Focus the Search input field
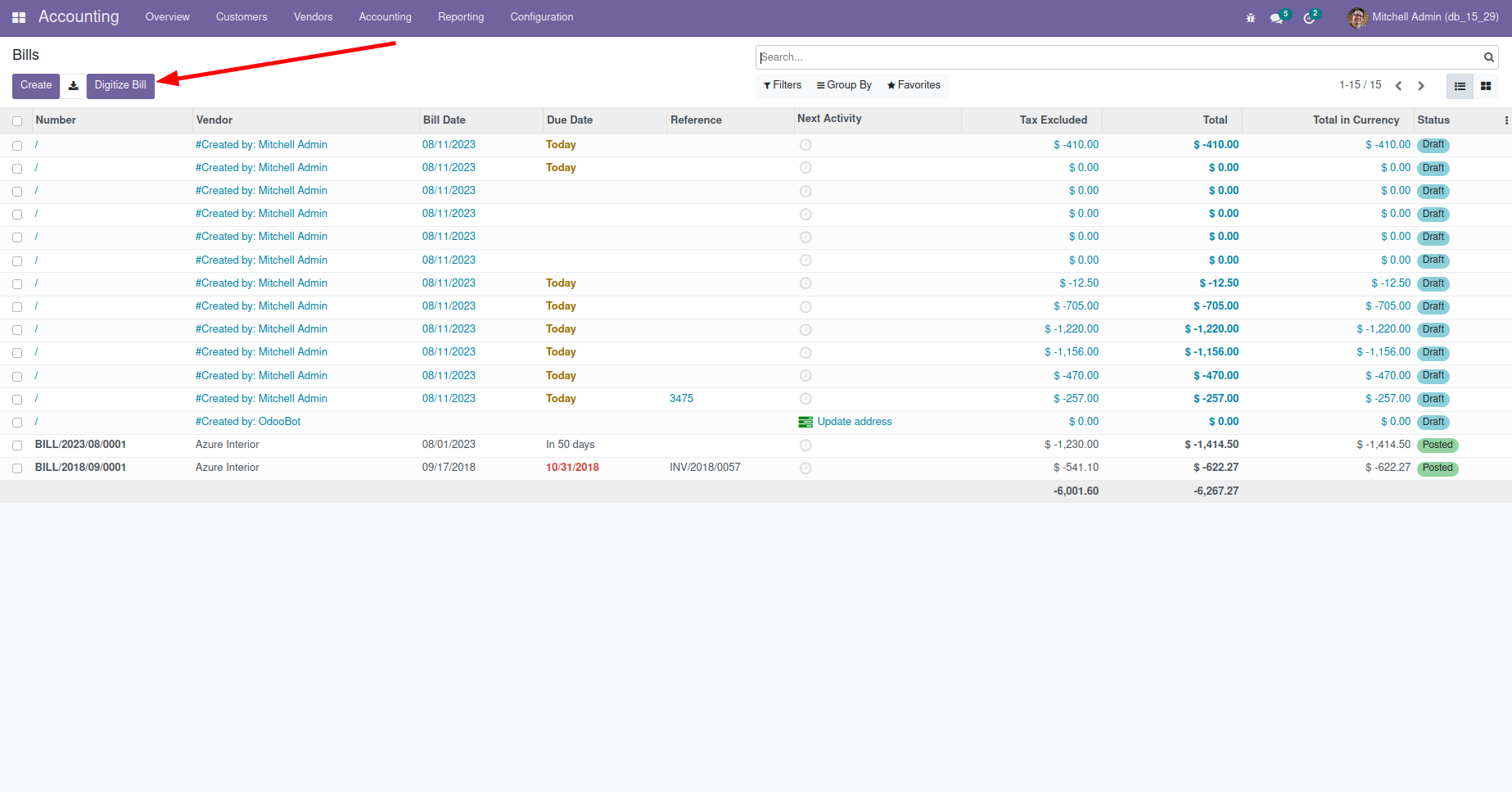This screenshot has height=792, width=1512. [x=1117, y=57]
